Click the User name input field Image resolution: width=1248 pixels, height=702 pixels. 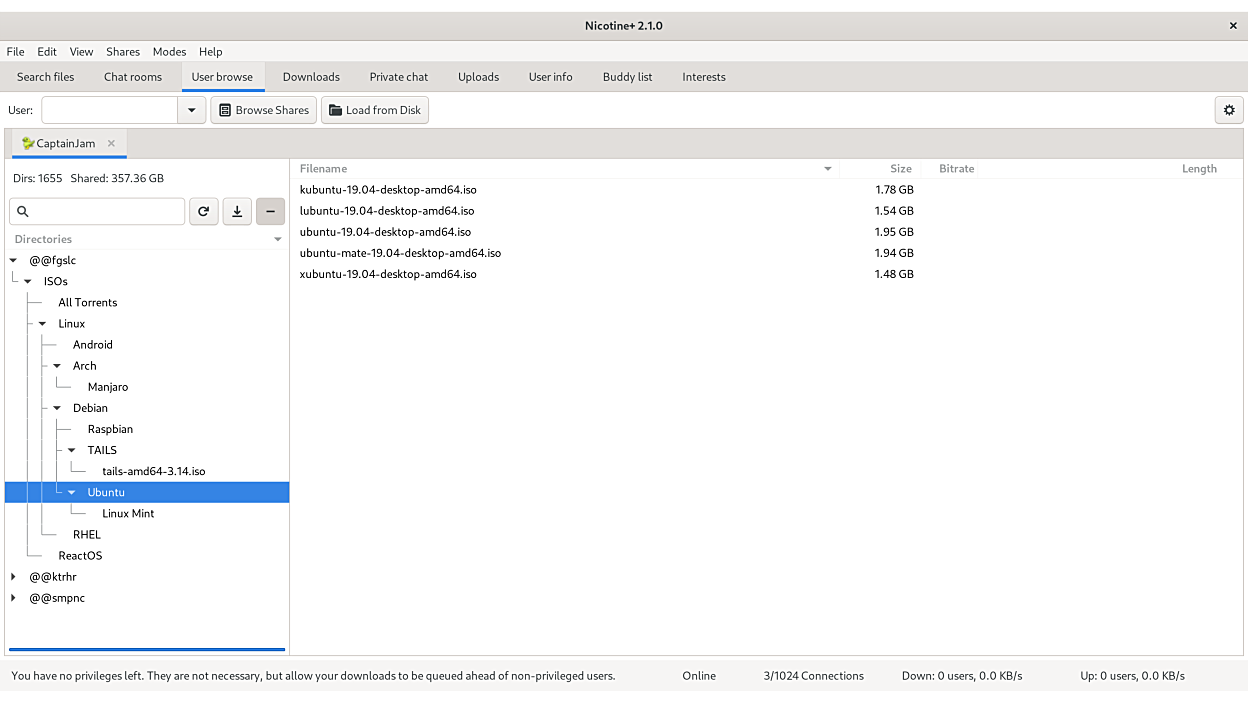[x=109, y=110]
